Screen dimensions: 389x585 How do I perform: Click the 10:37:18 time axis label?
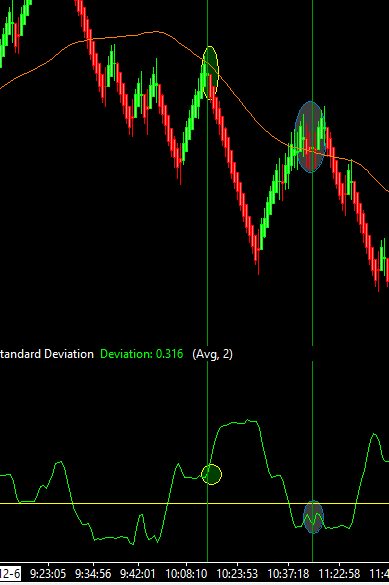(x=288, y=573)
